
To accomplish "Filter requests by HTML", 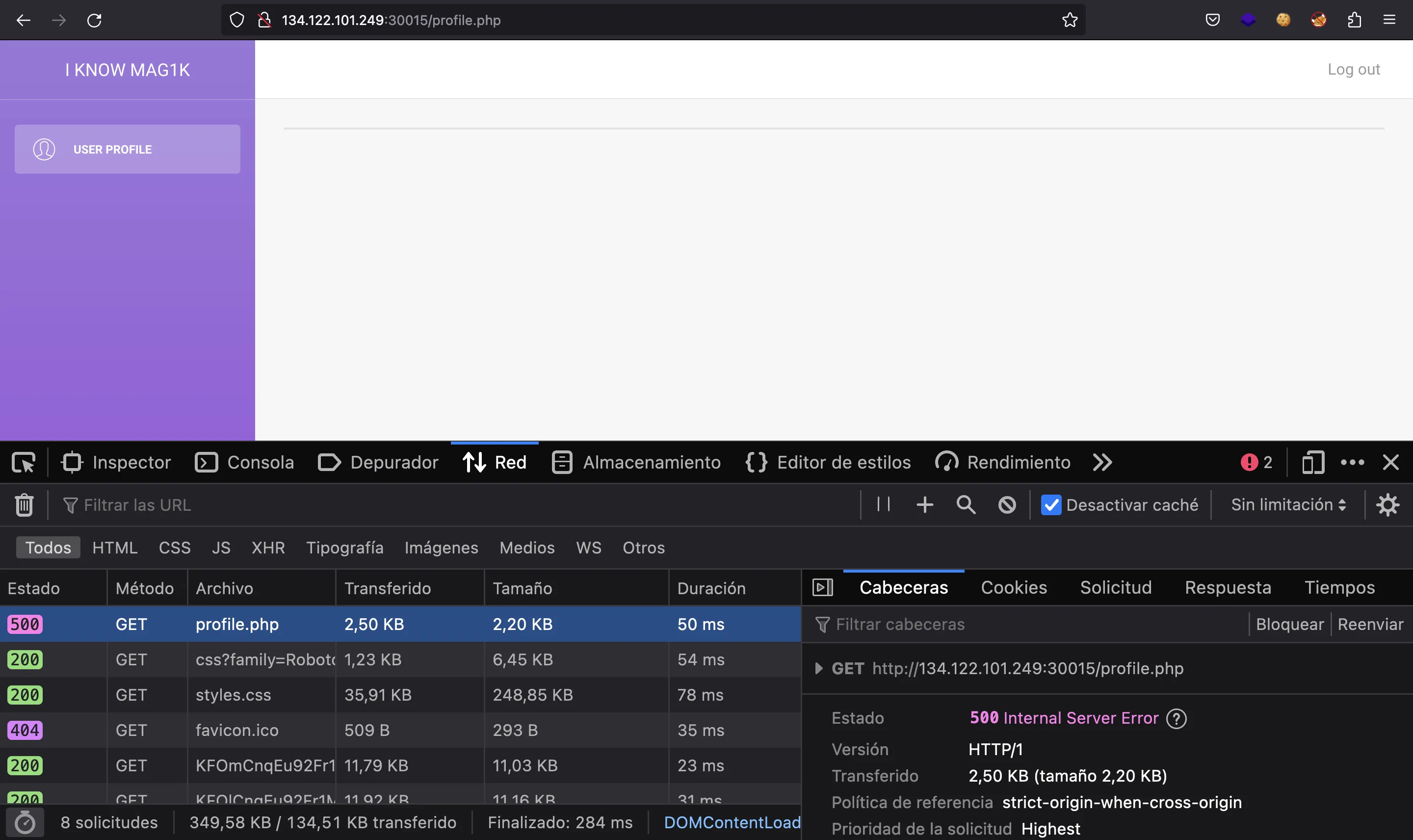I will (x=115, y=548).
